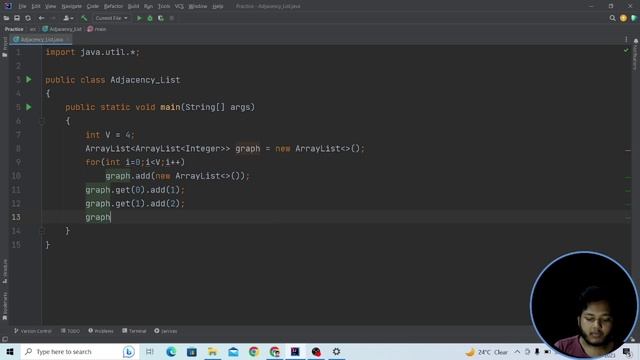
Task: Open the Window menu
Action: coord(198,6)
